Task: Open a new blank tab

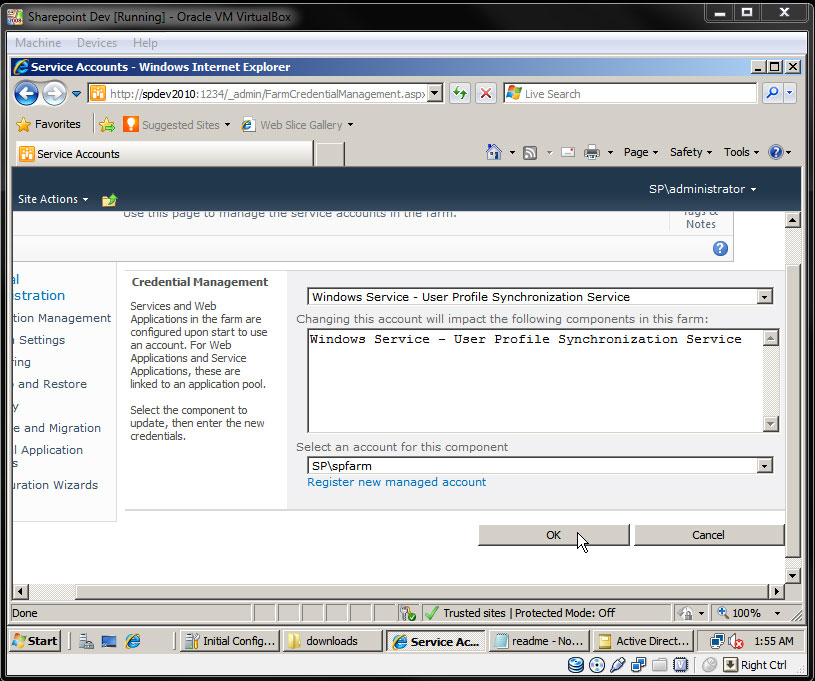Action: tap(329, 154)
